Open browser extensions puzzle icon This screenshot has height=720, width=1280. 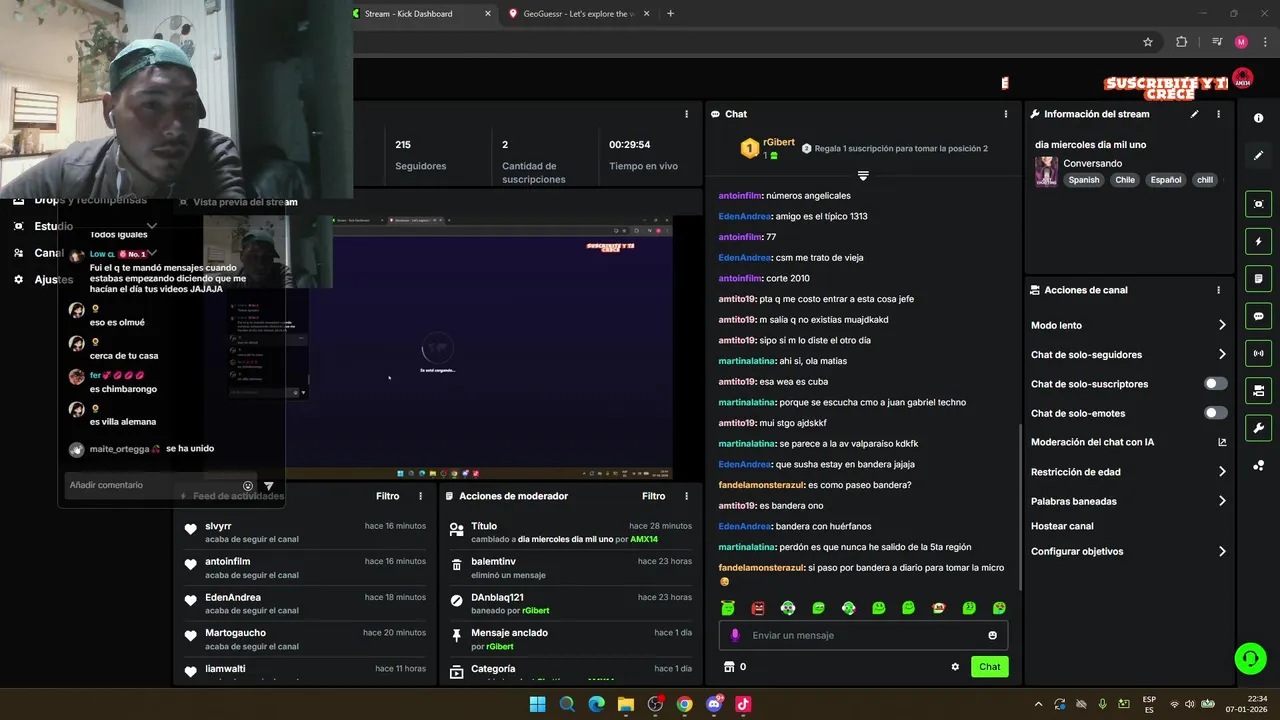coord(1181,42)
